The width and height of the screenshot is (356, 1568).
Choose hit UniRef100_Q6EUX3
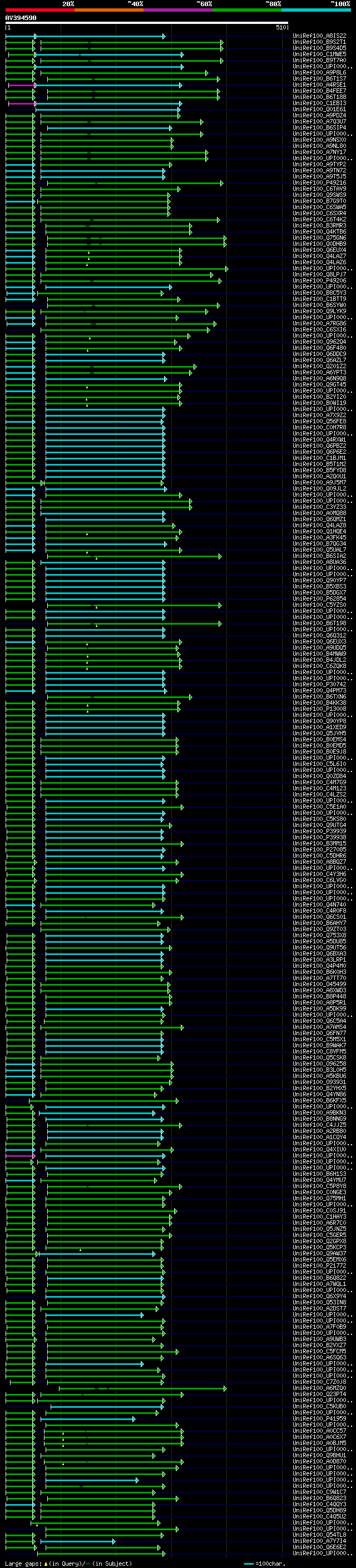click(319, 641)
